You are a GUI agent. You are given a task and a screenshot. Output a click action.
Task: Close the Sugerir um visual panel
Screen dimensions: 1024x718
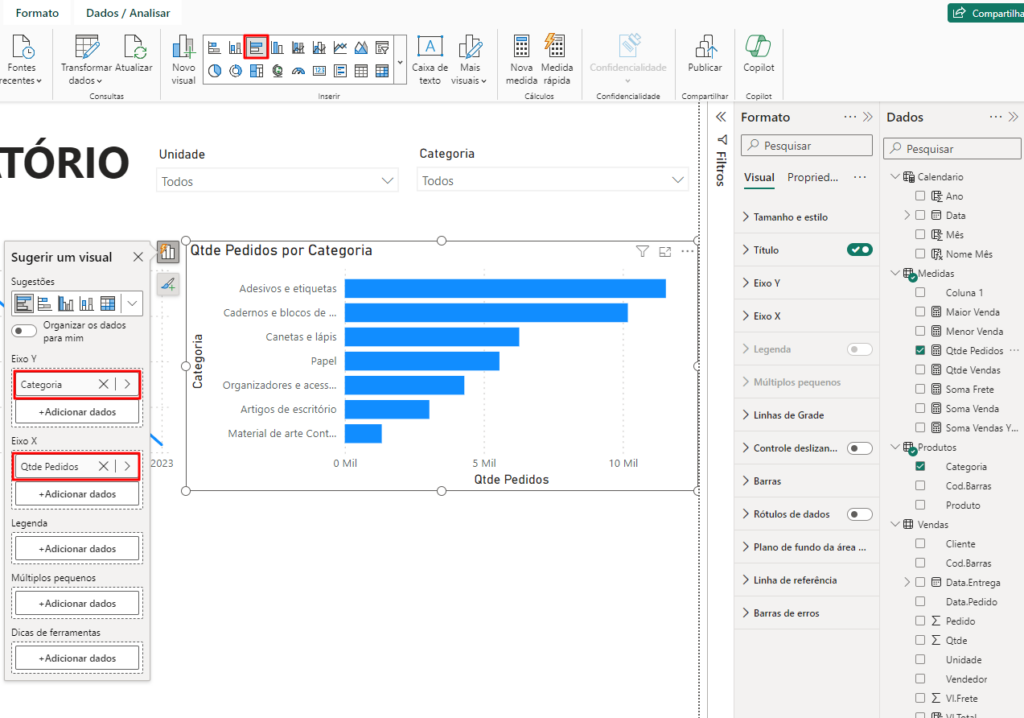pyautogui.click(x=138, y=257)
